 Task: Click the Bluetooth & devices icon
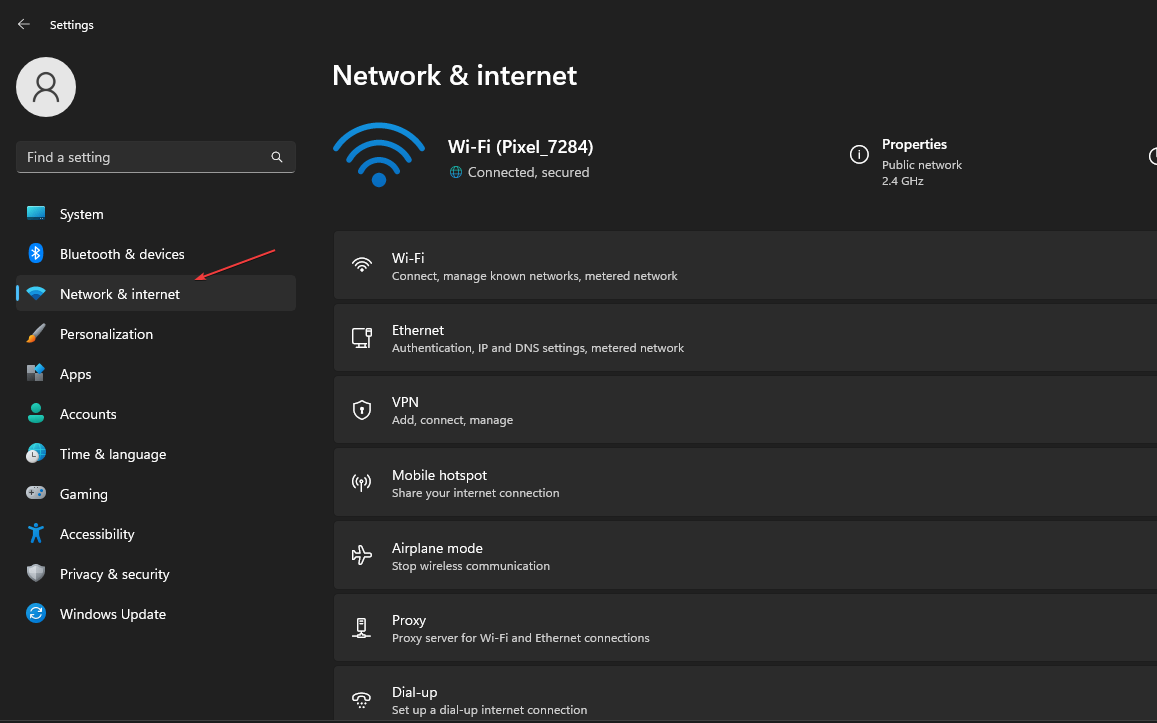(x=36, y=254)
